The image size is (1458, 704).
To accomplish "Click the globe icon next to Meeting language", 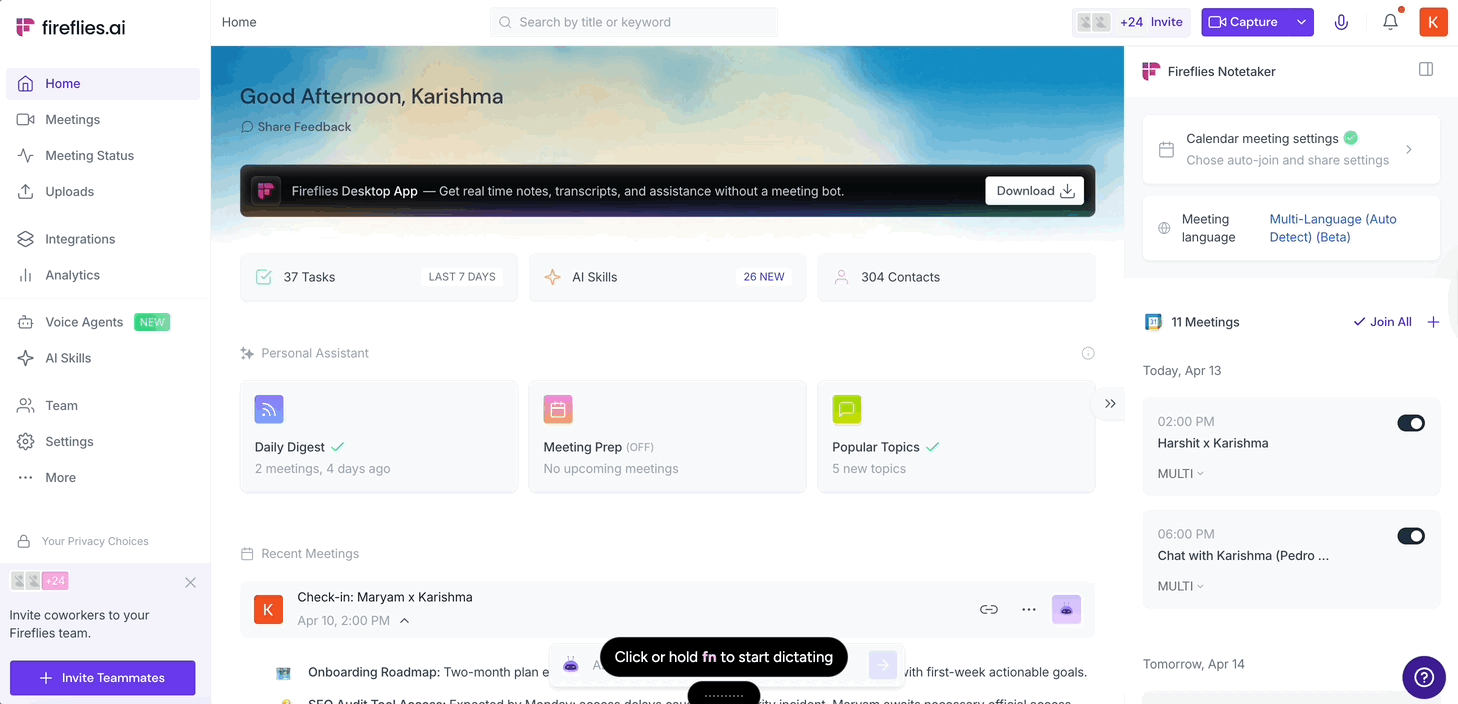I will pos(1164,228).
